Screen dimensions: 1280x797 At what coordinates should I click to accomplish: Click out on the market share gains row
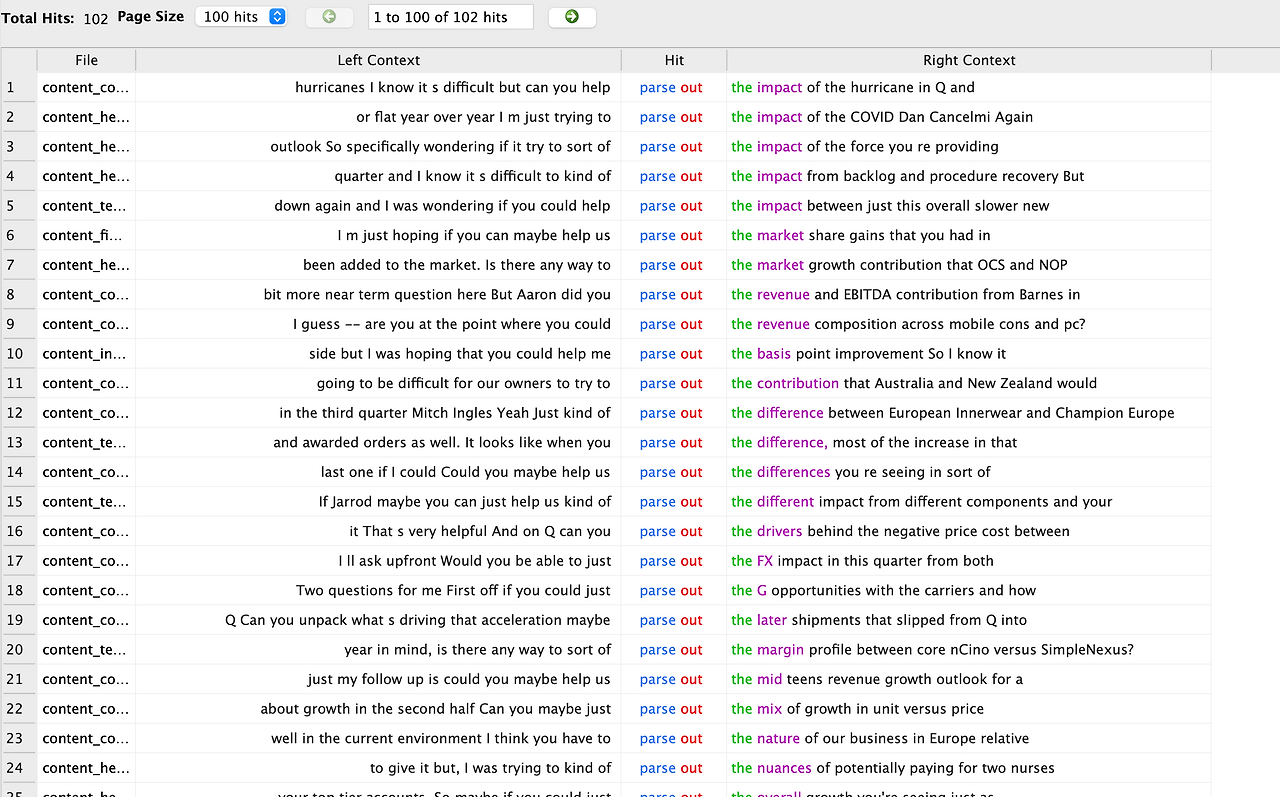(x=690, y=235)
